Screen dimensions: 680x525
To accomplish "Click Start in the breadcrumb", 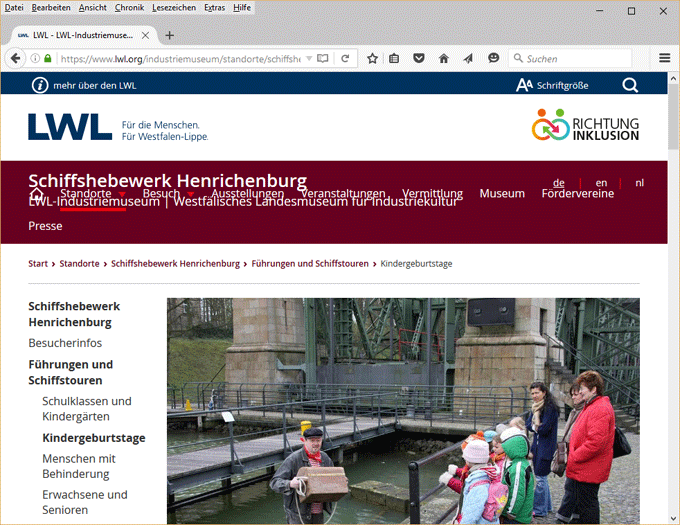I will (38, 264).
